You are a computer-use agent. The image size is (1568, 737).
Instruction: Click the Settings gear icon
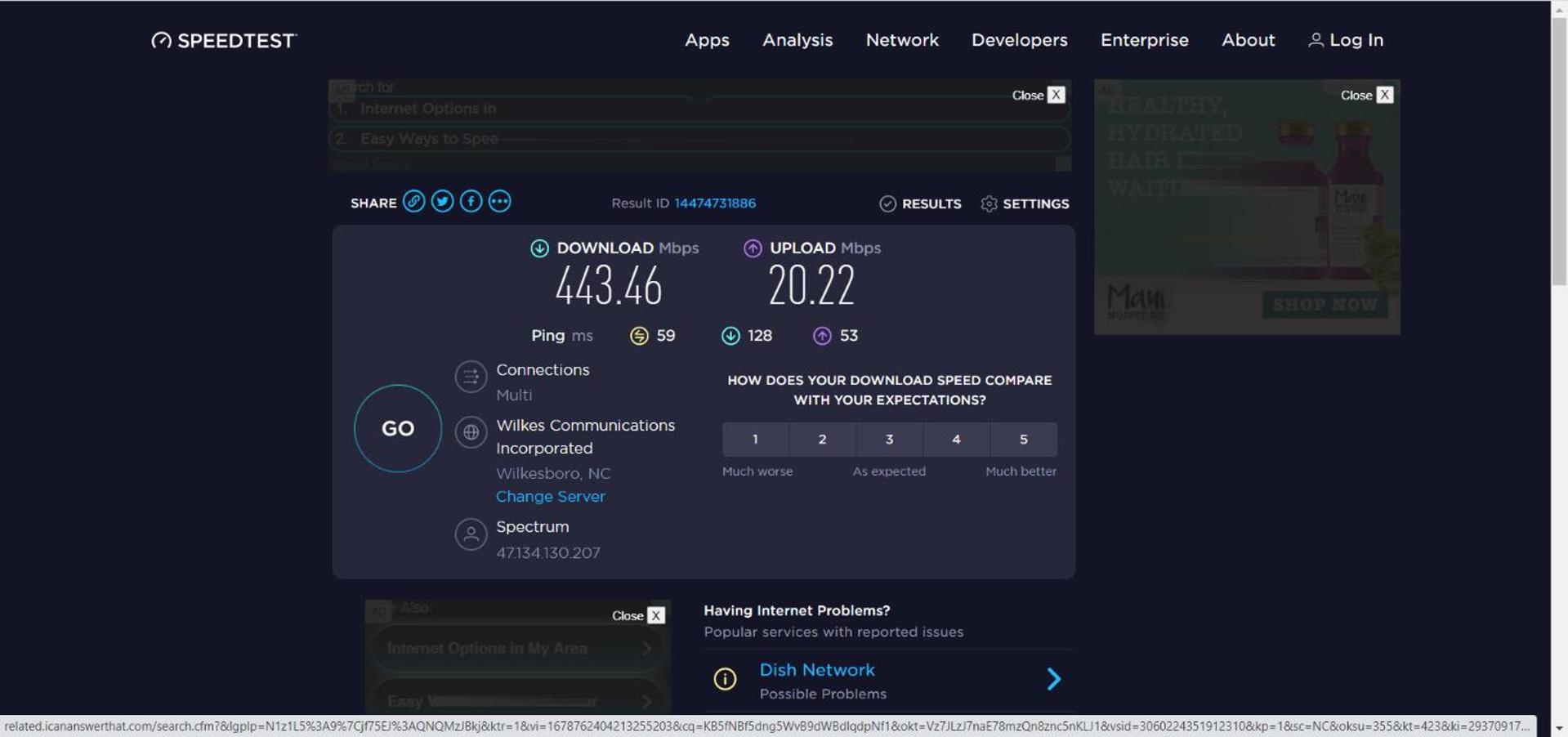tap(989, 204)
